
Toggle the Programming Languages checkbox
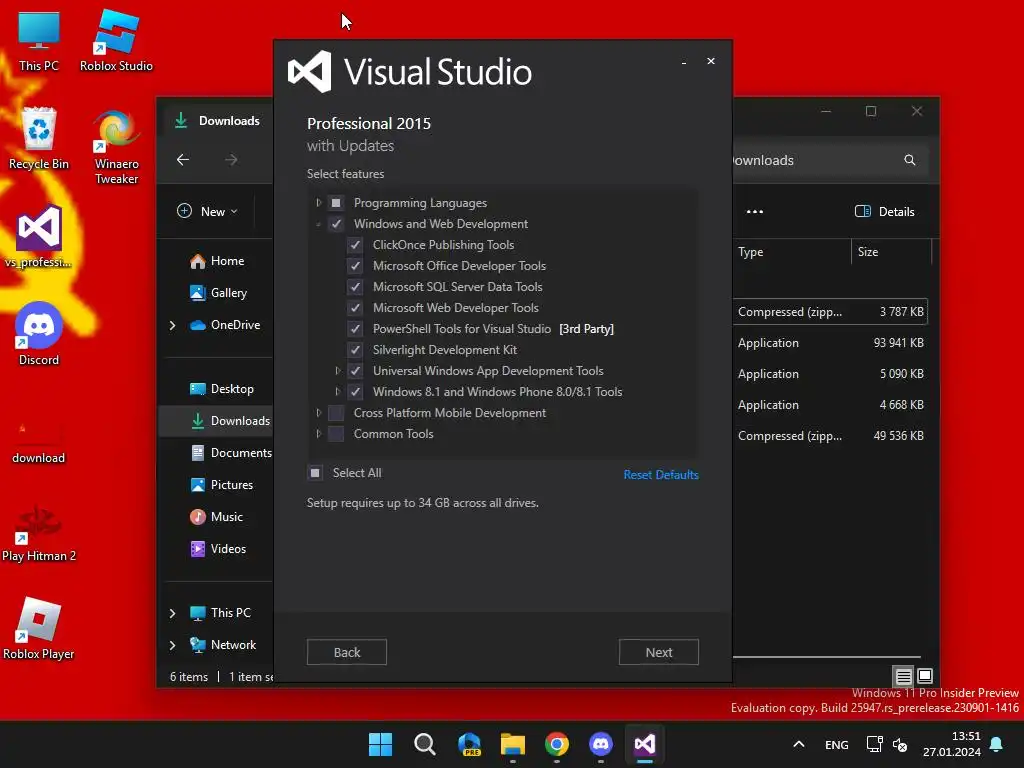336,203
